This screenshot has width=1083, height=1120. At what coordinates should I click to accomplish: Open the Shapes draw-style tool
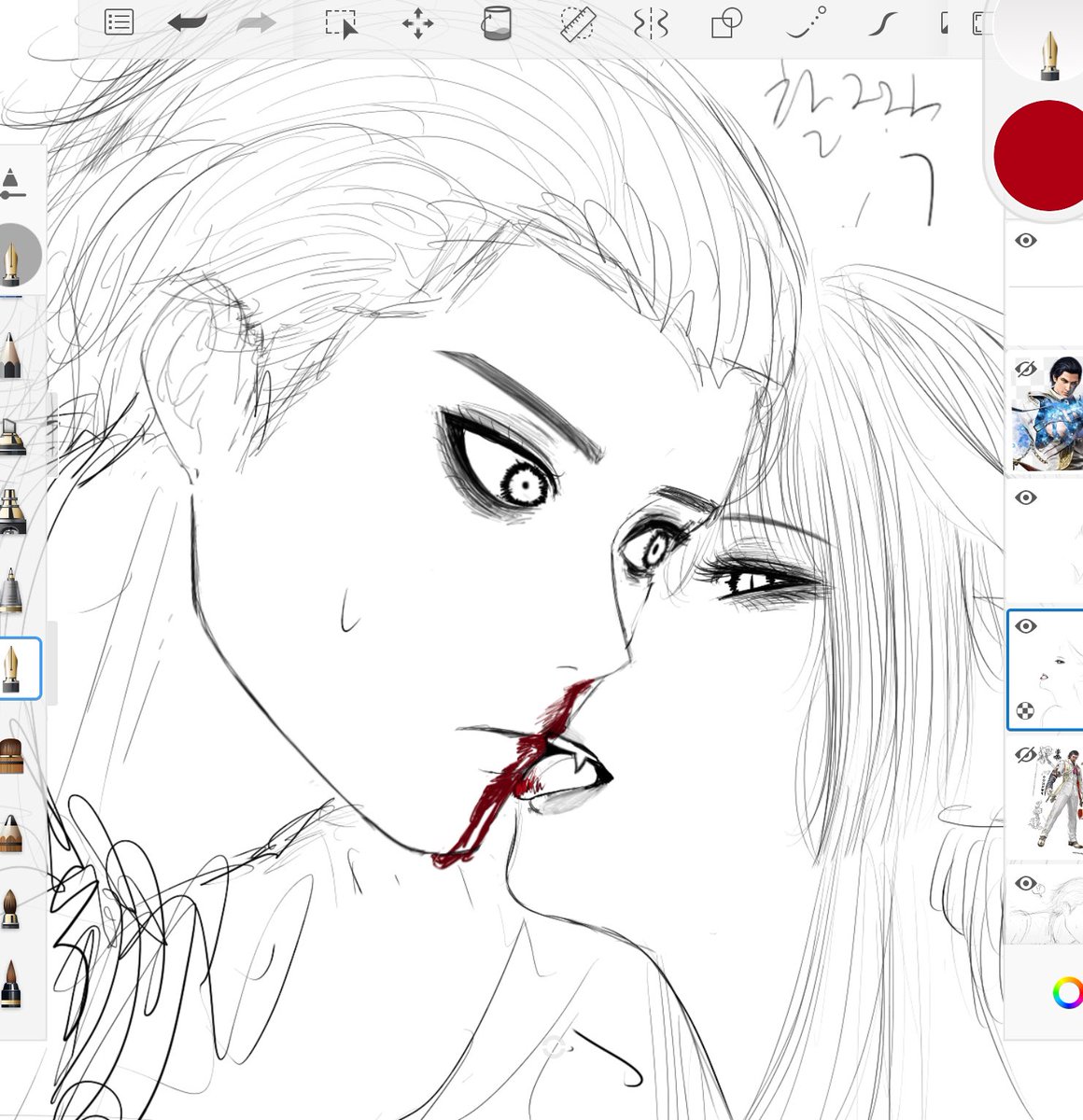tap(726, 24)
